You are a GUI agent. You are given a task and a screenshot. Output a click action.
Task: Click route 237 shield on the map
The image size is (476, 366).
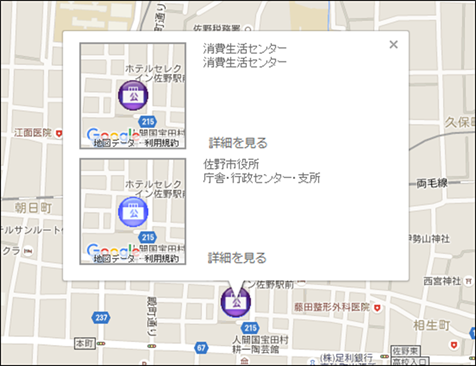(101, 317)
